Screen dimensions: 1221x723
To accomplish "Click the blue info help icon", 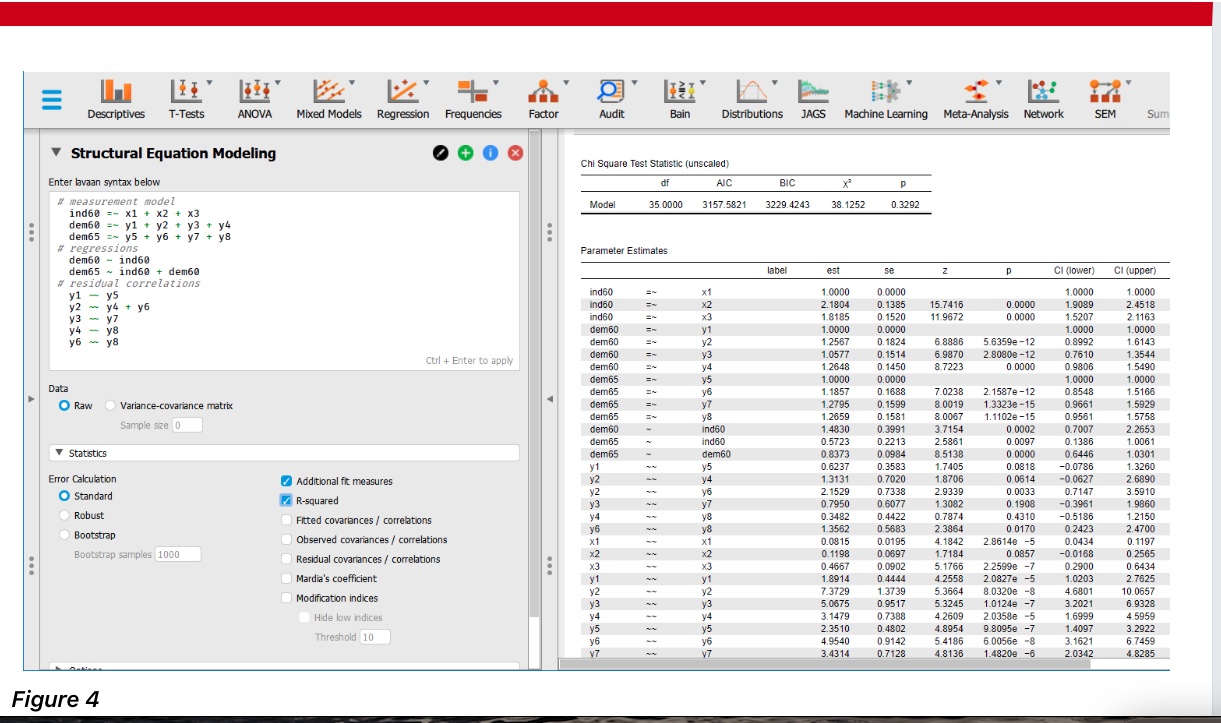I will [490, 153].
